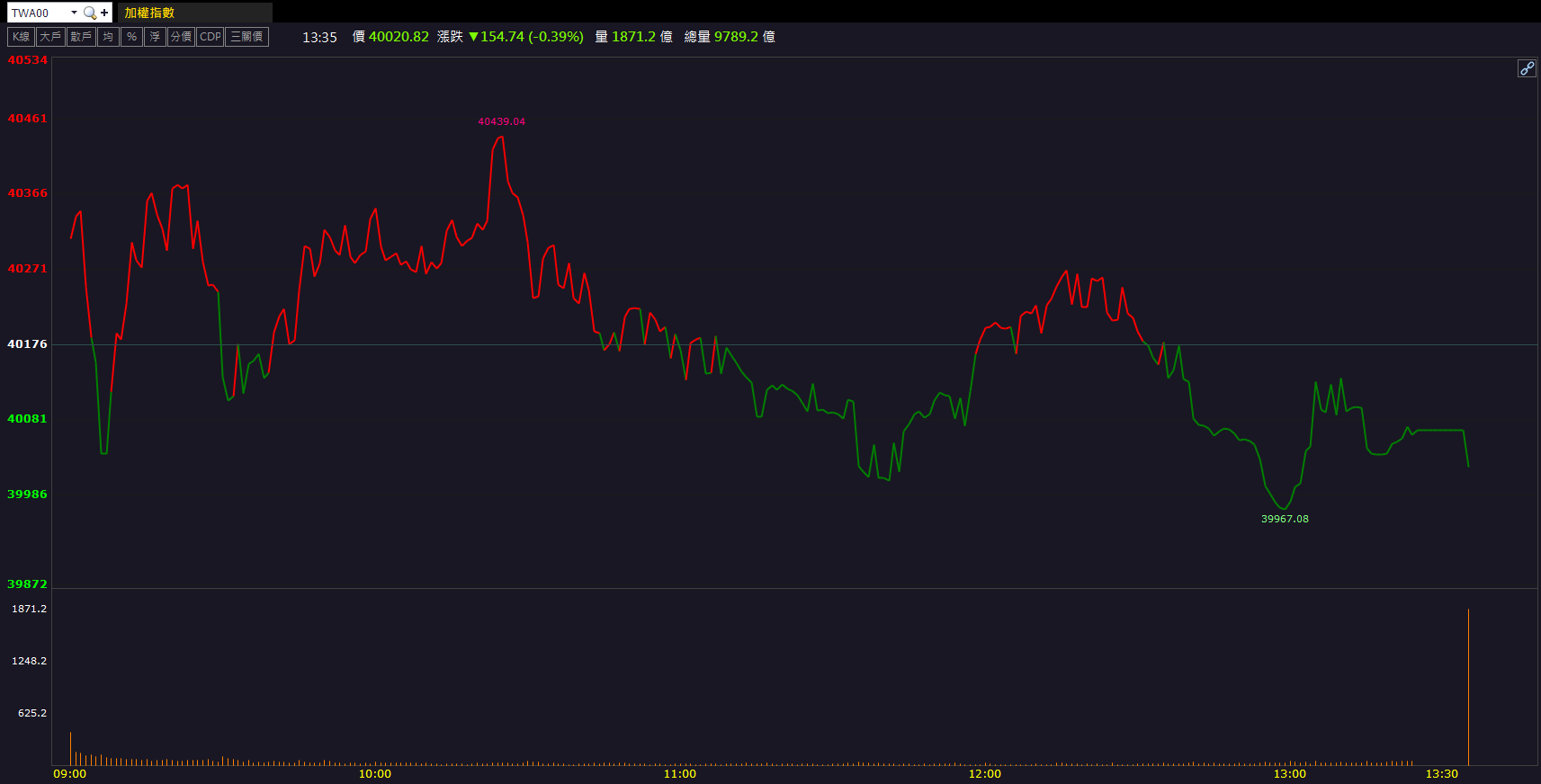The height and width of the screenshot is (784, 1541).
Task: Click the 40081 axis label
Action: coord(27,418)
